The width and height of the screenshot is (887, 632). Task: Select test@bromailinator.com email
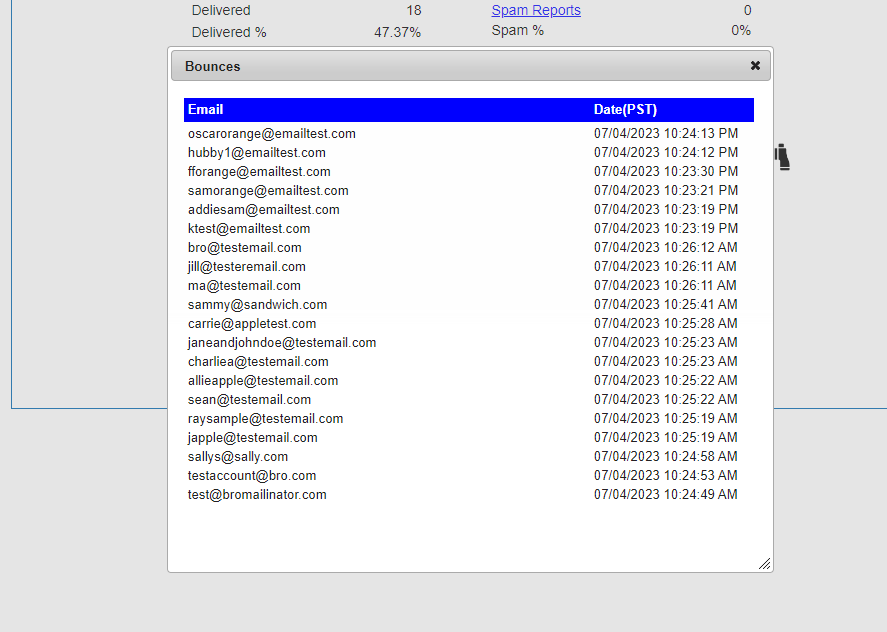point(257,495)
